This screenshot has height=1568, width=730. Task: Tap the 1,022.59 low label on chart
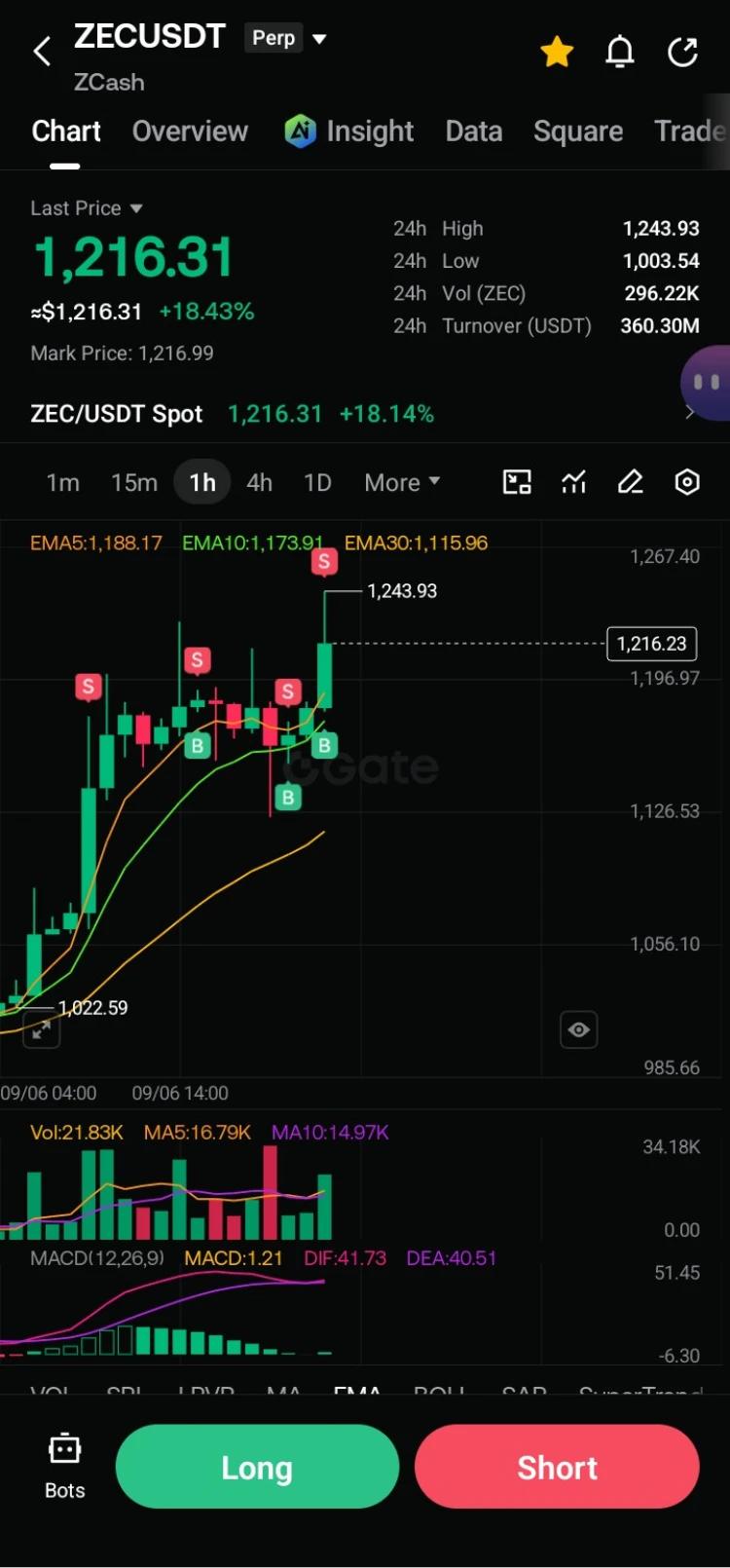click(92, 1008)
